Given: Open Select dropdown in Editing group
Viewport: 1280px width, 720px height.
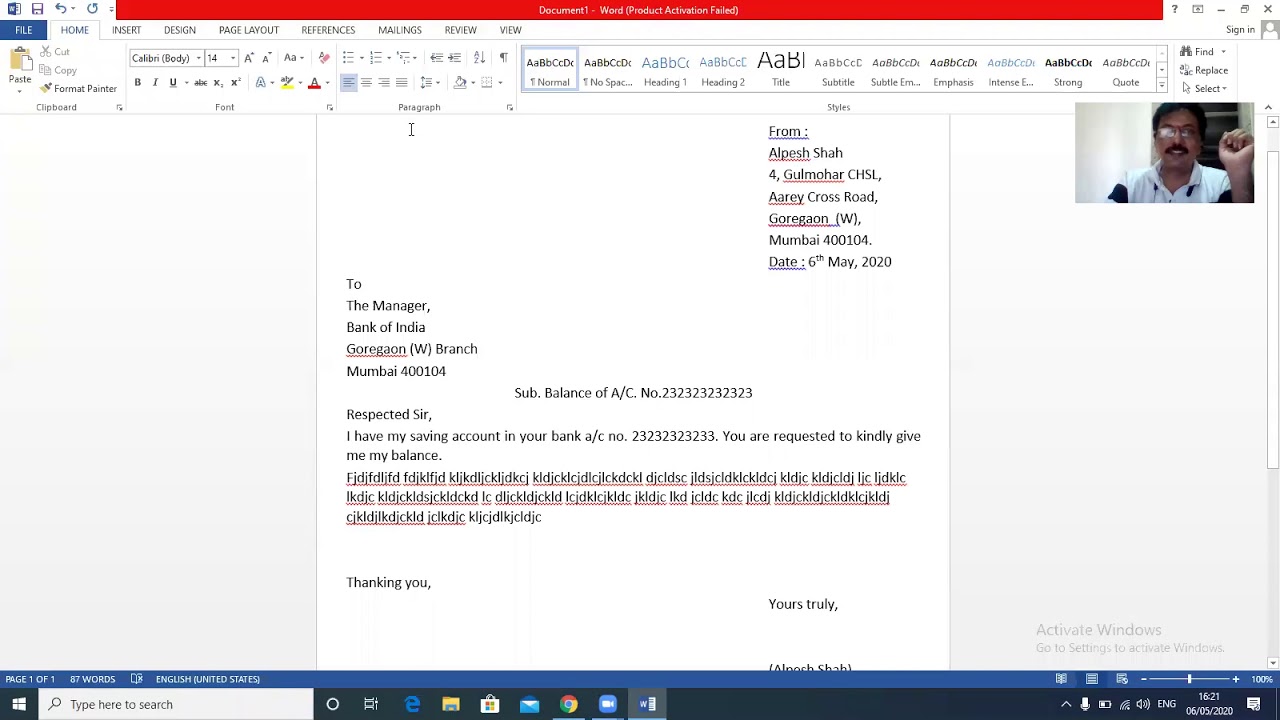Looking at the screenshot, I should (1207, 89).
